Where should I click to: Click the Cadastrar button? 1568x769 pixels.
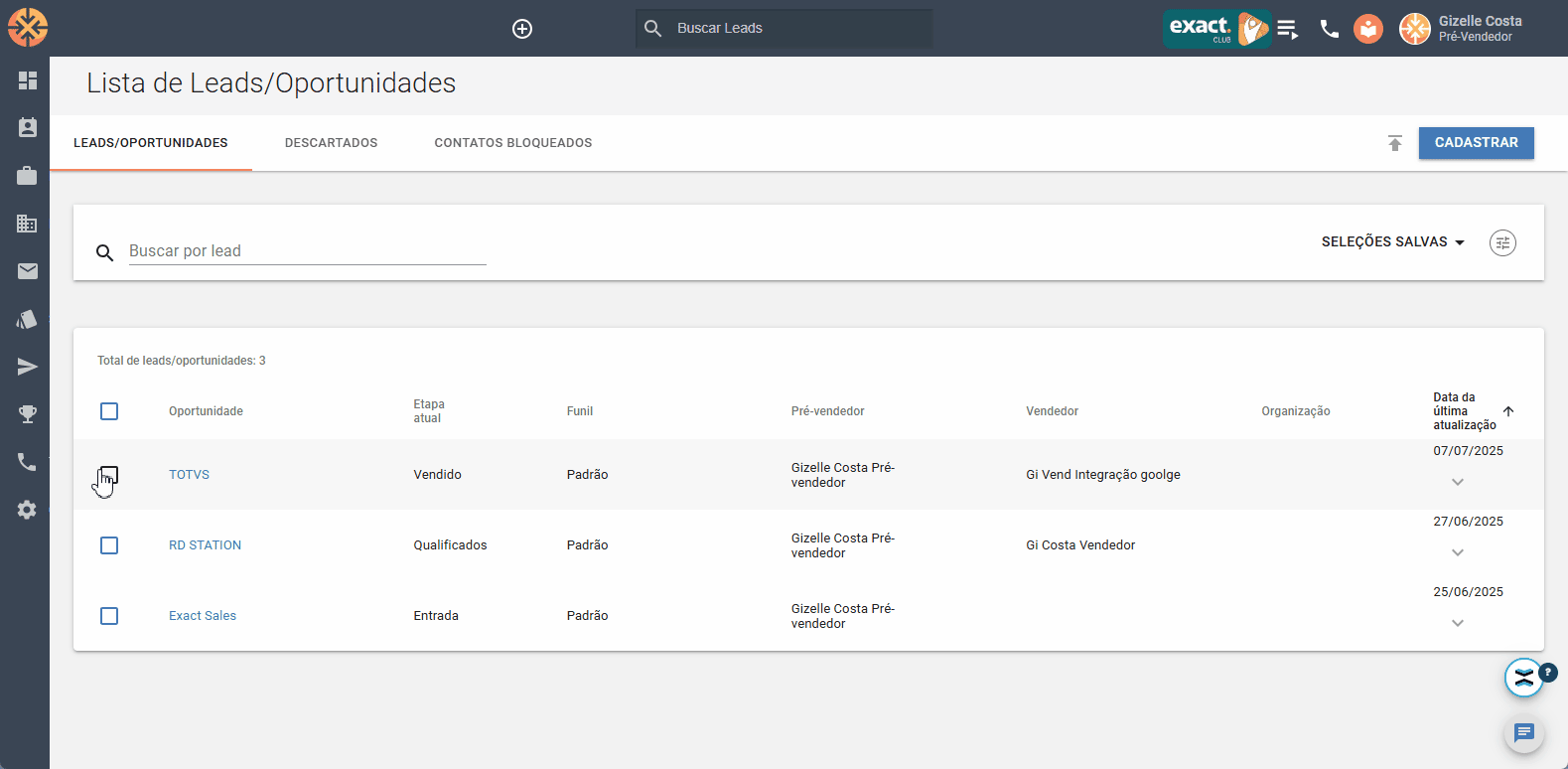click(x=1477, y=143)
